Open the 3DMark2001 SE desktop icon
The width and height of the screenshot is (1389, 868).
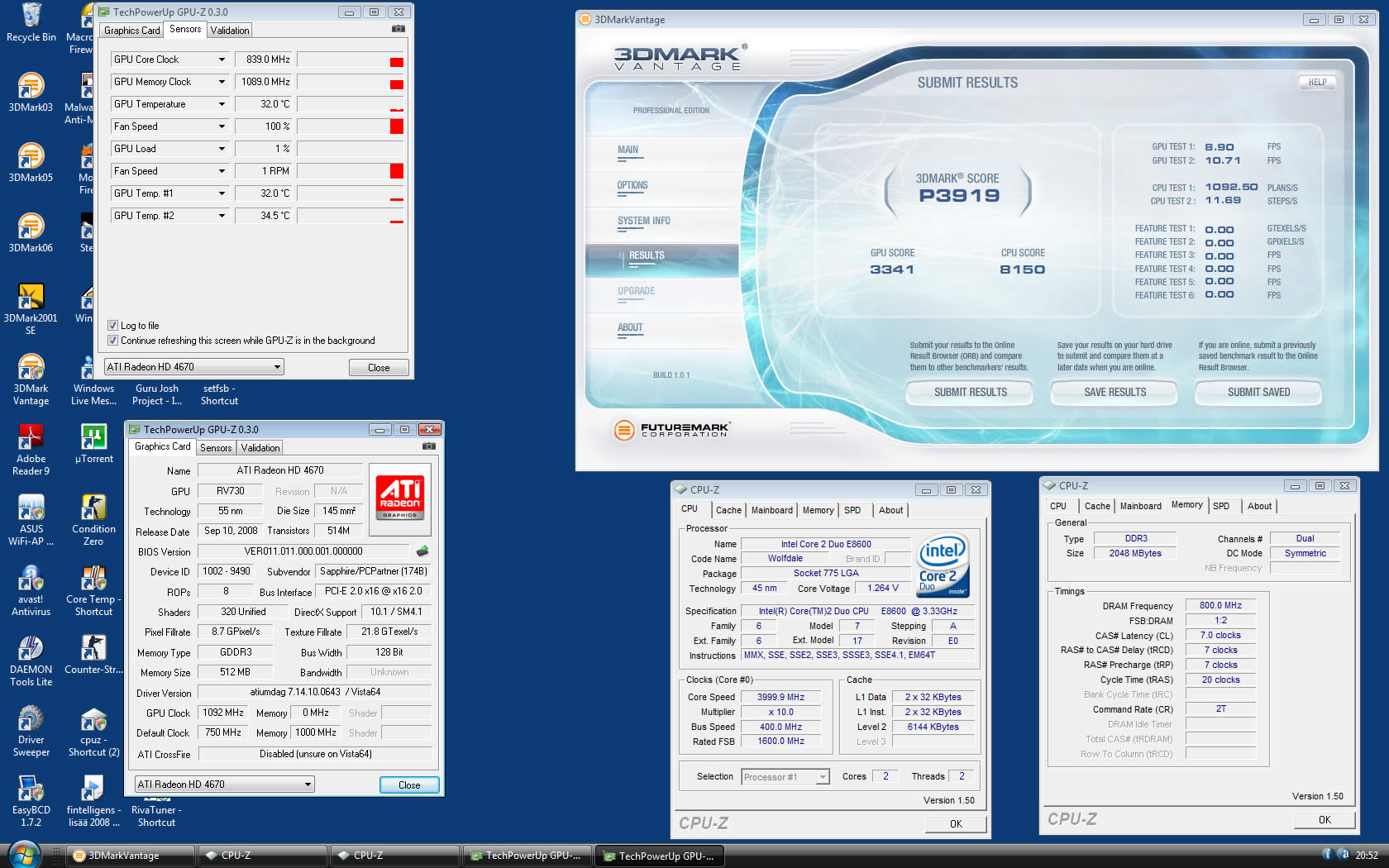pos(31,309)
